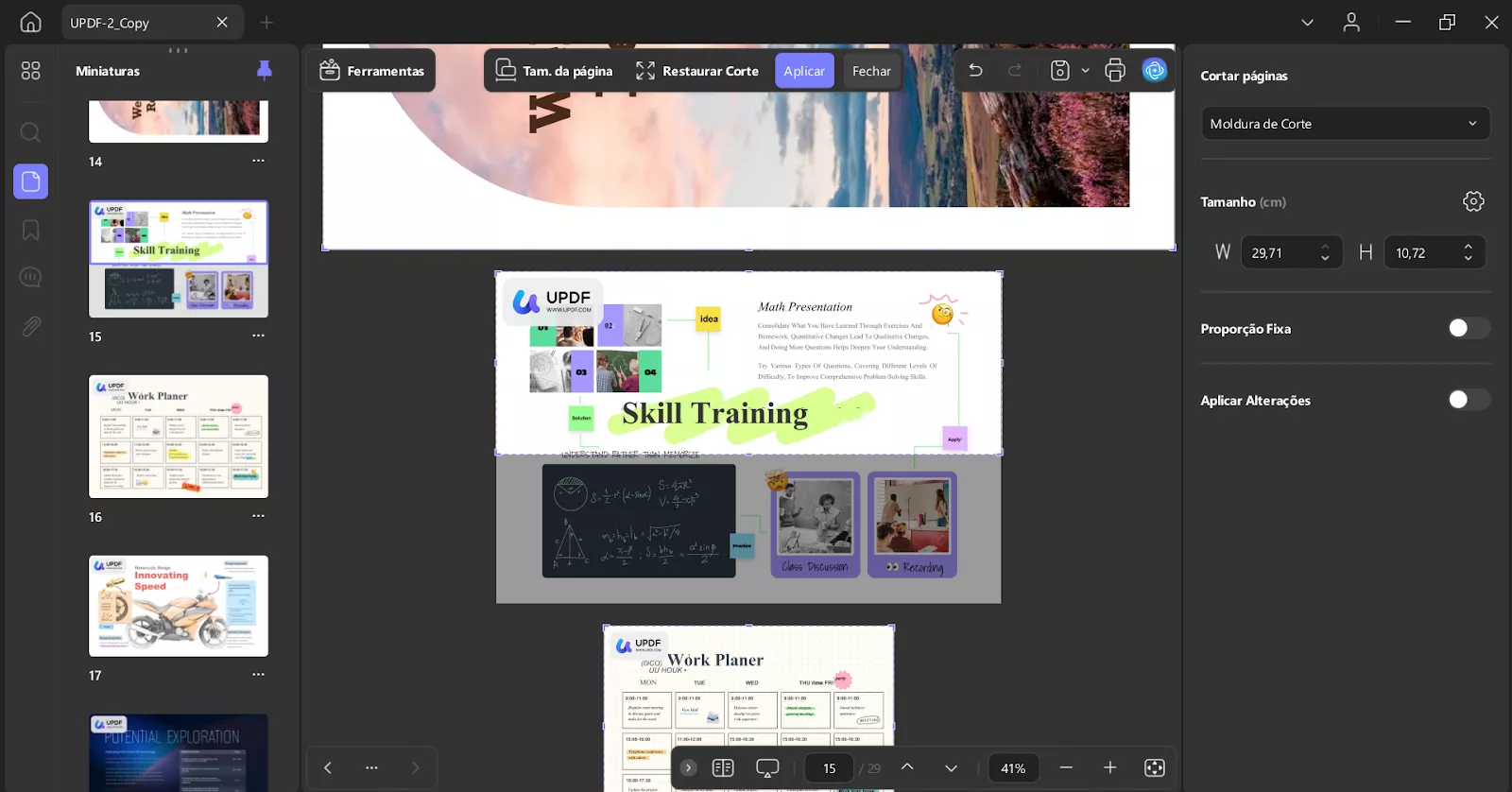The image size is (1512, 792).
Task: Pin the Miniaturas panel
Action: click(265, 70)
